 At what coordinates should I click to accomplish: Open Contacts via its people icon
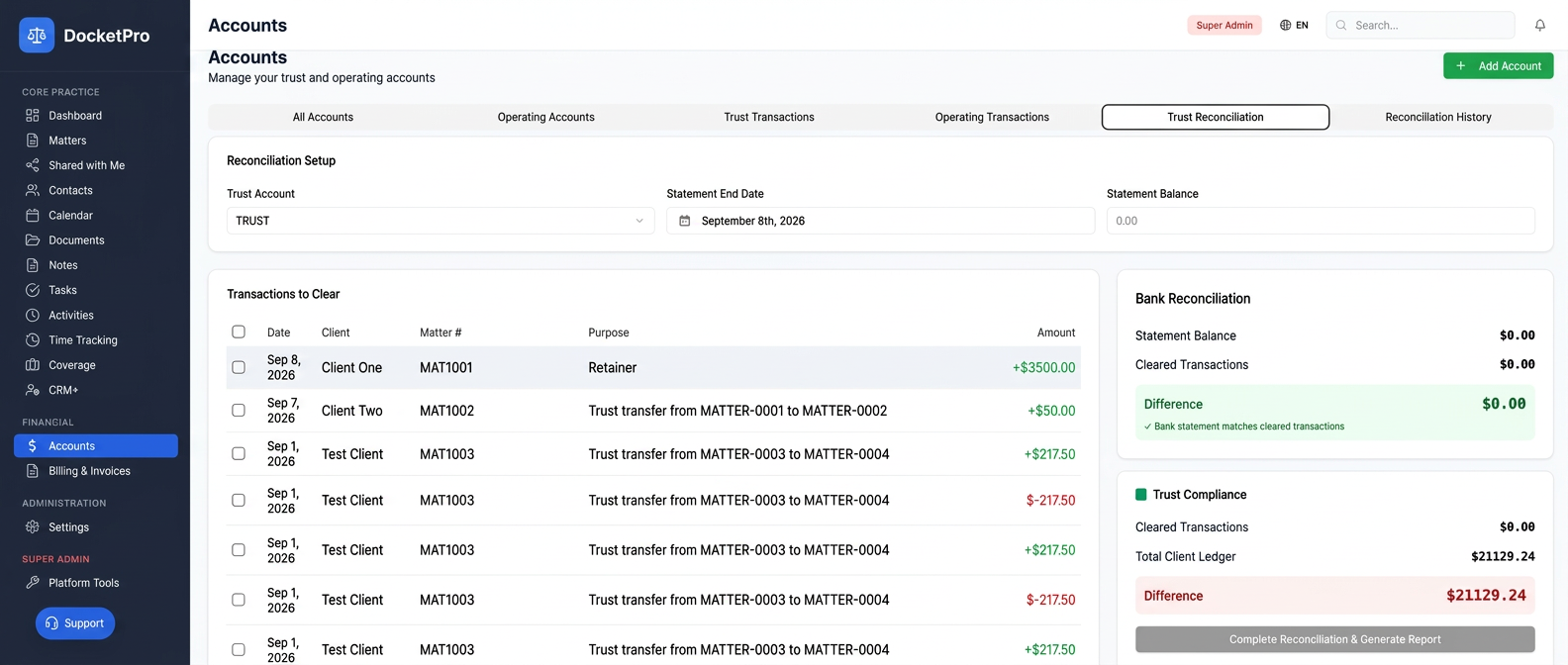point(33,190)
